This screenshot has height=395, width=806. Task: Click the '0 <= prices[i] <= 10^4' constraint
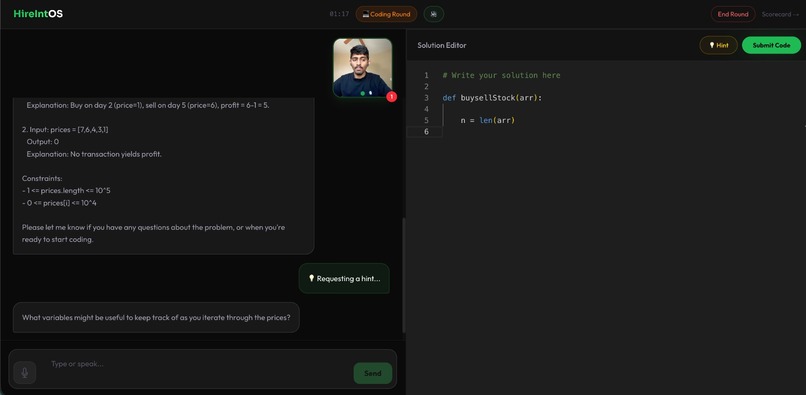point(59,203)
